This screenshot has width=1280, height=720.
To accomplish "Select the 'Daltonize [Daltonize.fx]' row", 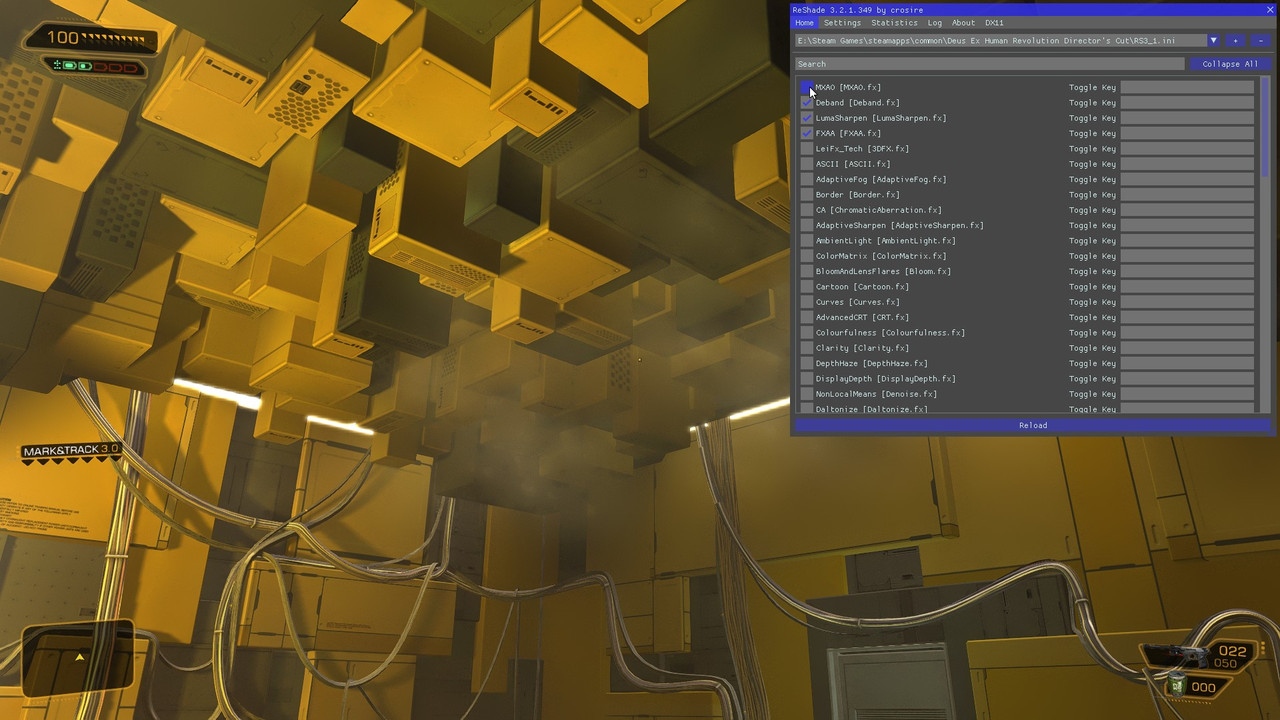I will point(871,409).
